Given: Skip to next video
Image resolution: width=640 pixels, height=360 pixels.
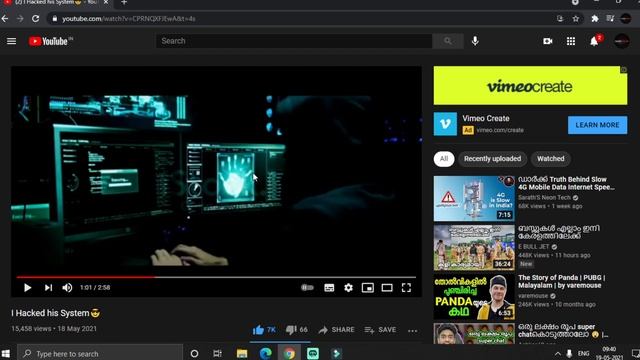Looking at the screenshot, I should click(48, 288).
